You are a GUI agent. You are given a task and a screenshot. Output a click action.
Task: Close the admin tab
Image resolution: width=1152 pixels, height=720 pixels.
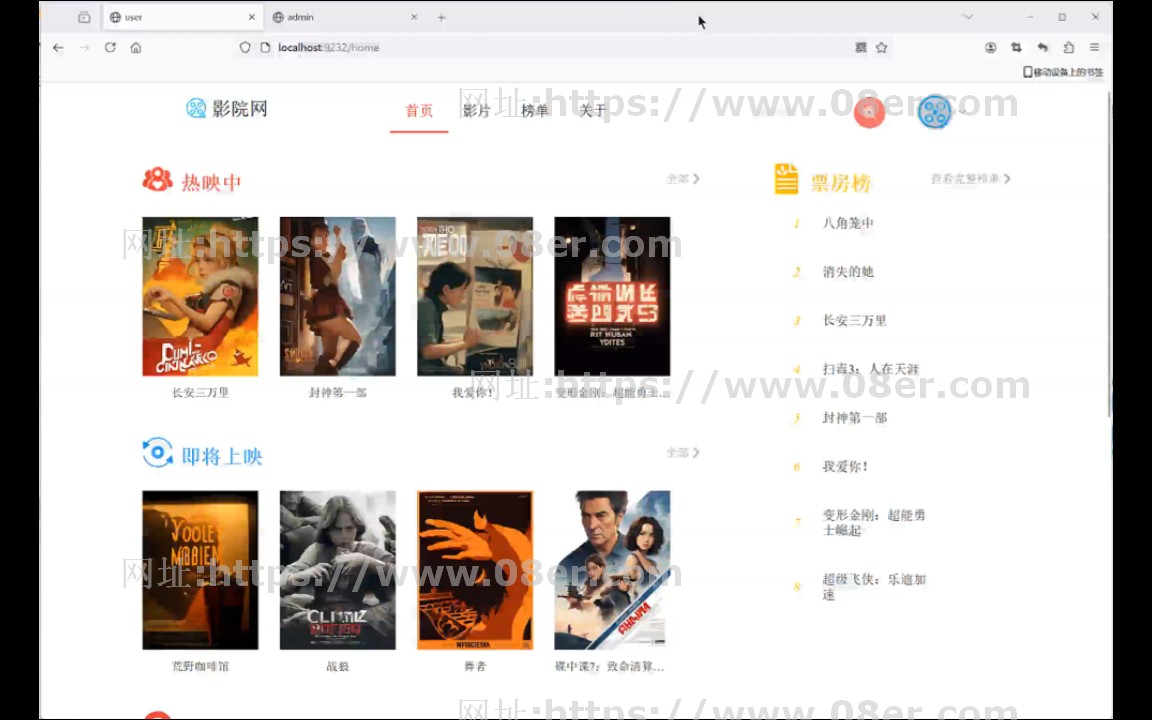[414, 17]
